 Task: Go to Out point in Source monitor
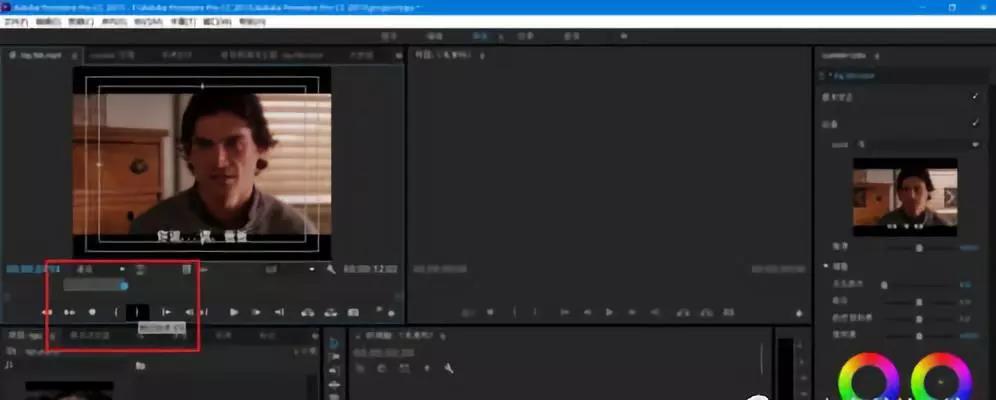point(279,312)
